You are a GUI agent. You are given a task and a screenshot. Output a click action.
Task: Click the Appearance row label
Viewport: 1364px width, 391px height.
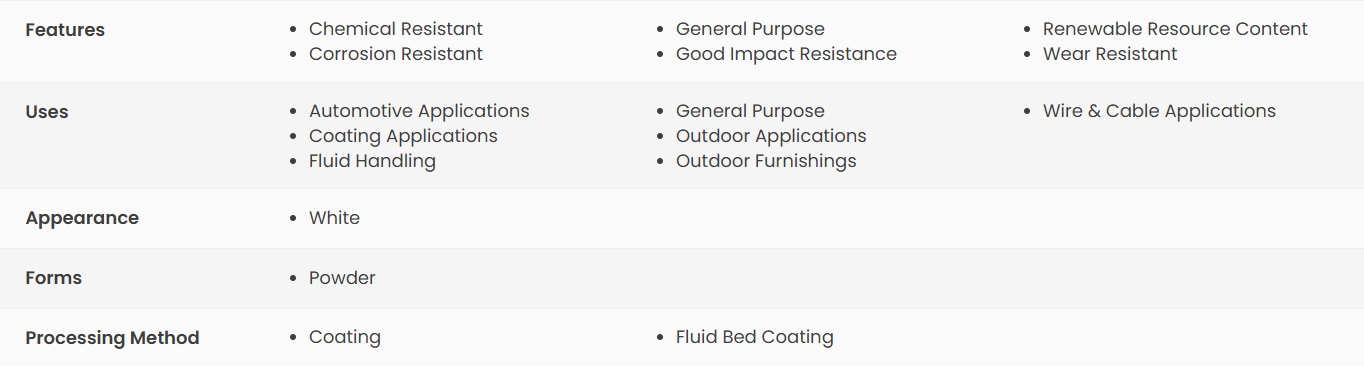tap(82, 218)
